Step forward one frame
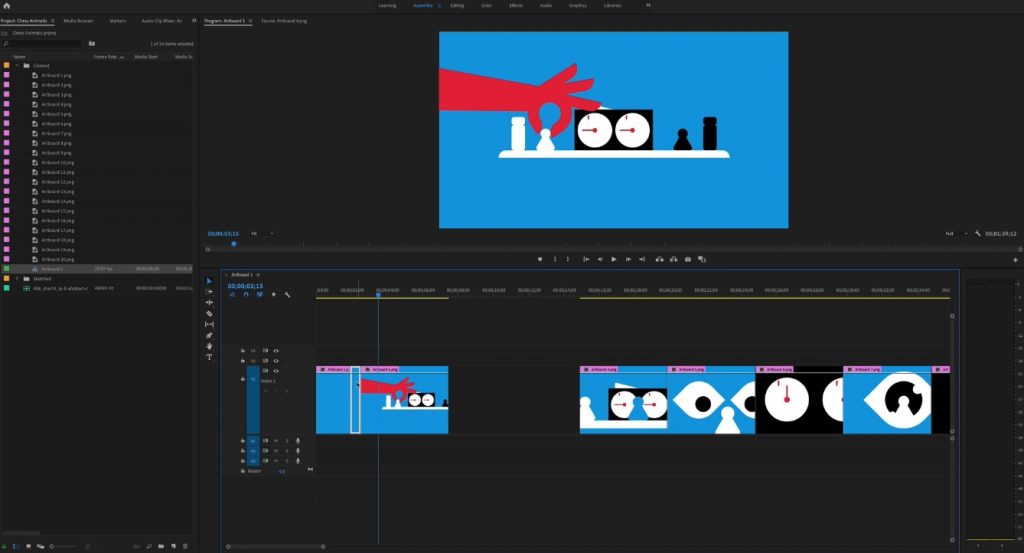This screenshot has width=1024, height=553. tap(628, 259)
